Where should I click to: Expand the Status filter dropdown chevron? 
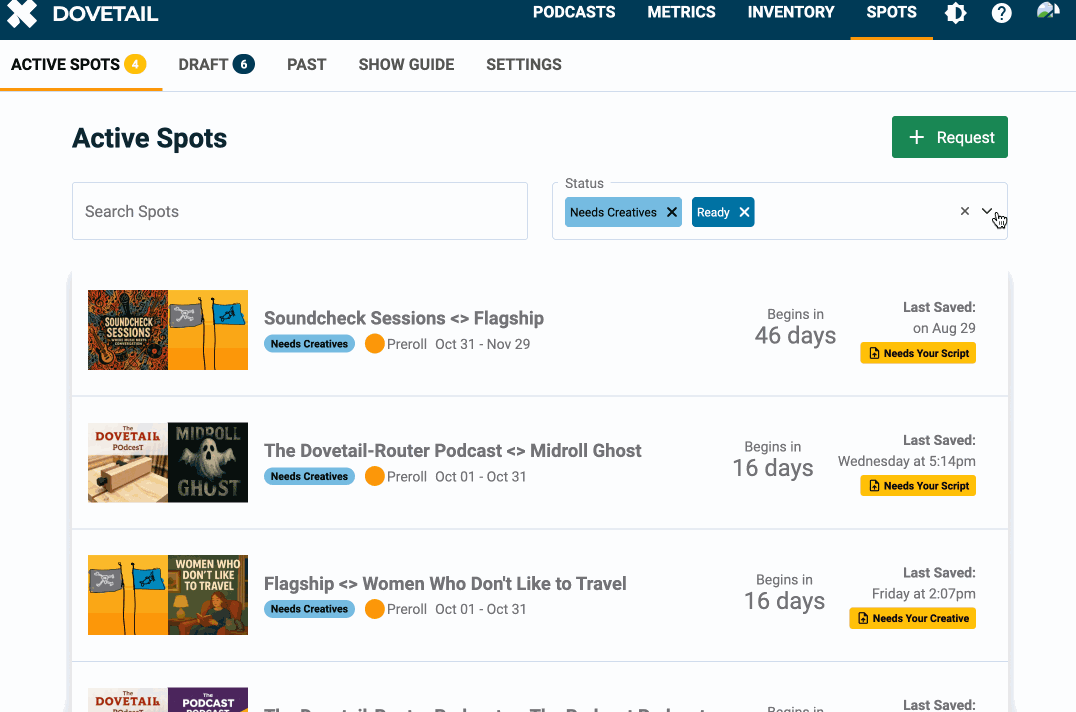pyautogui.click(x=987, y=212)
